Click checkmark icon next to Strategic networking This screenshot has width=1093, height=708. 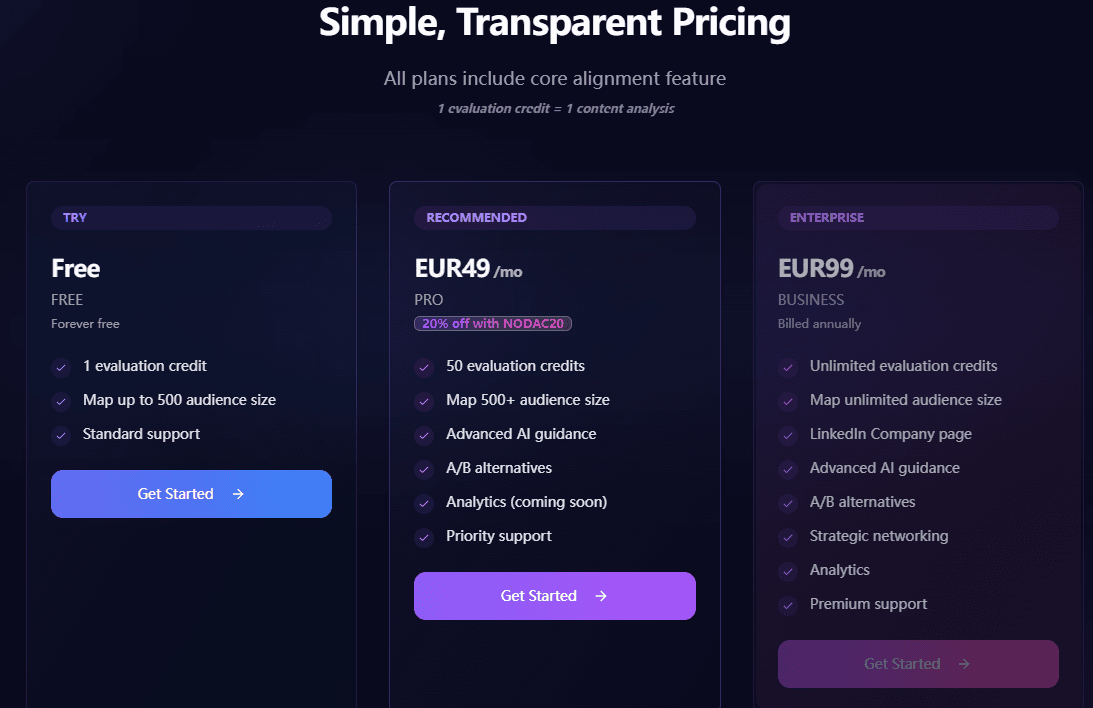pyautogui.click(x=788, y=537)
